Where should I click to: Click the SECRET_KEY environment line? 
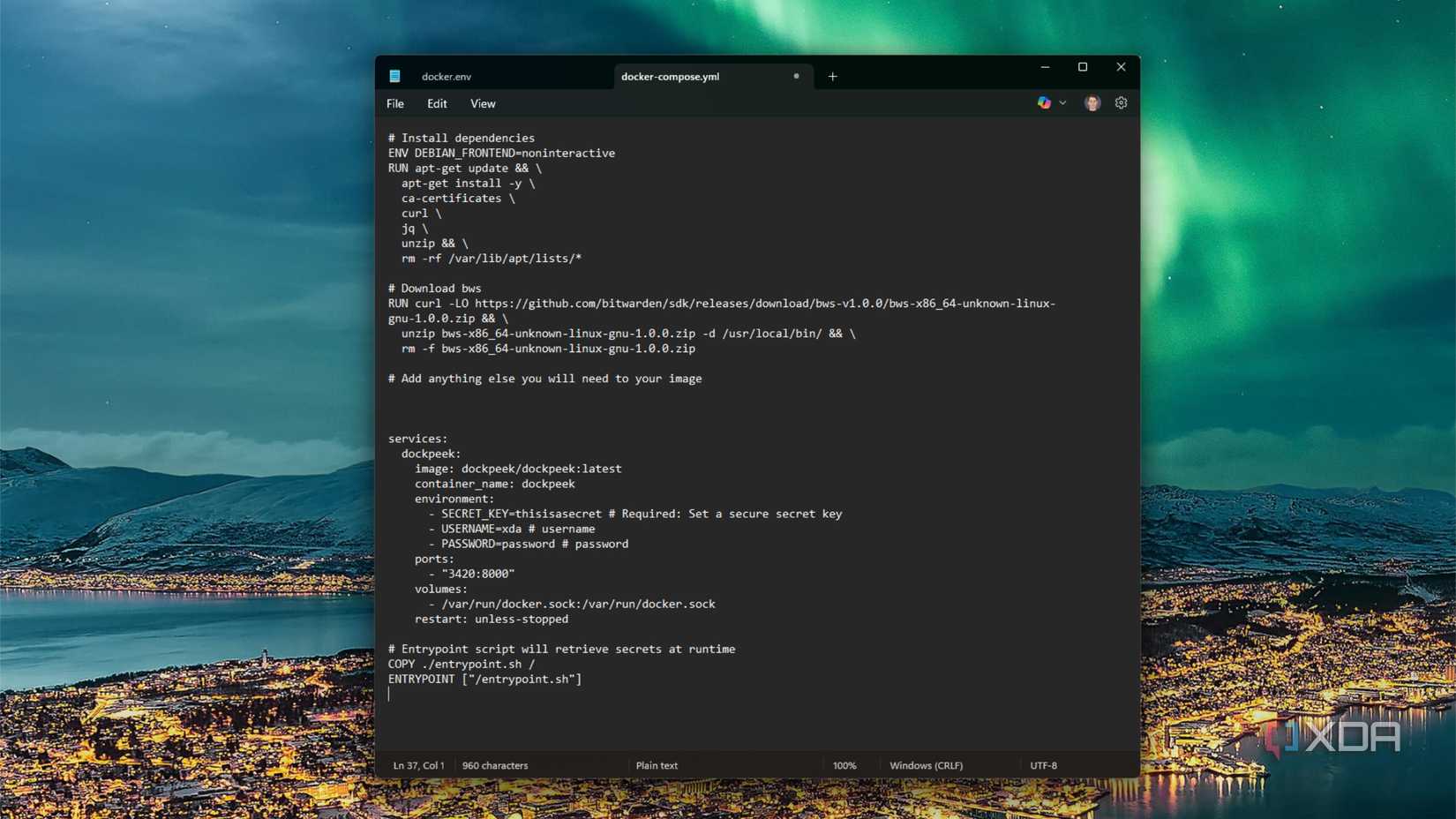tap(634, 513)
